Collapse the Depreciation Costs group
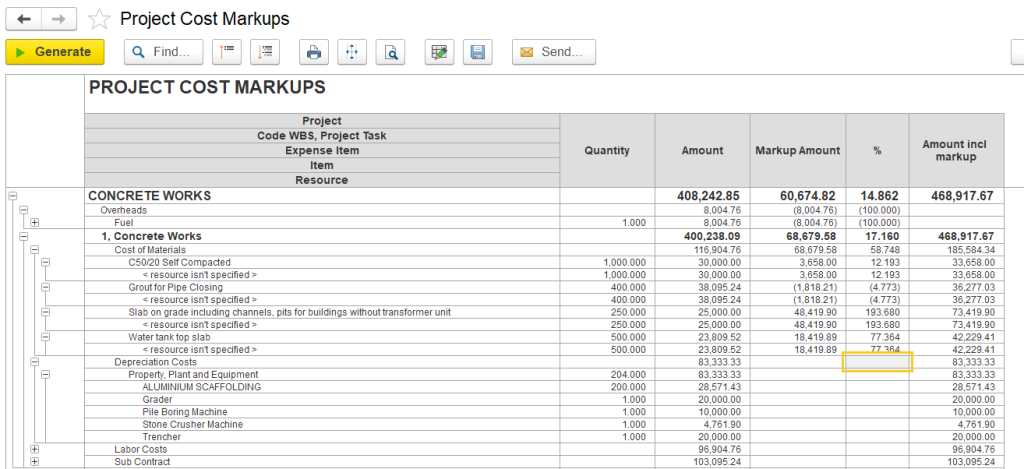 tap(34, 362)
